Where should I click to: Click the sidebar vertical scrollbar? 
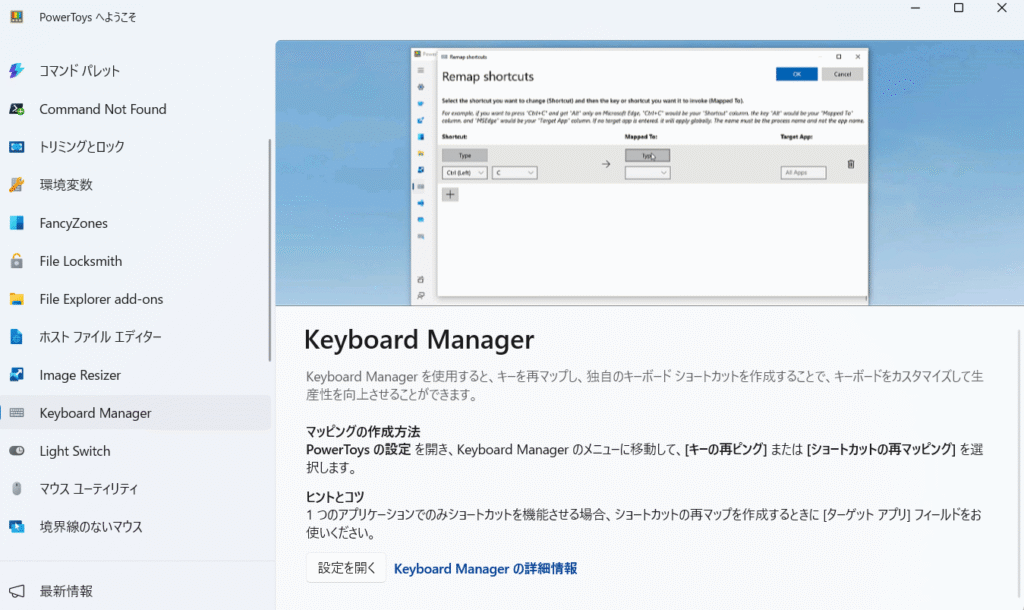[x=269, y=250]
